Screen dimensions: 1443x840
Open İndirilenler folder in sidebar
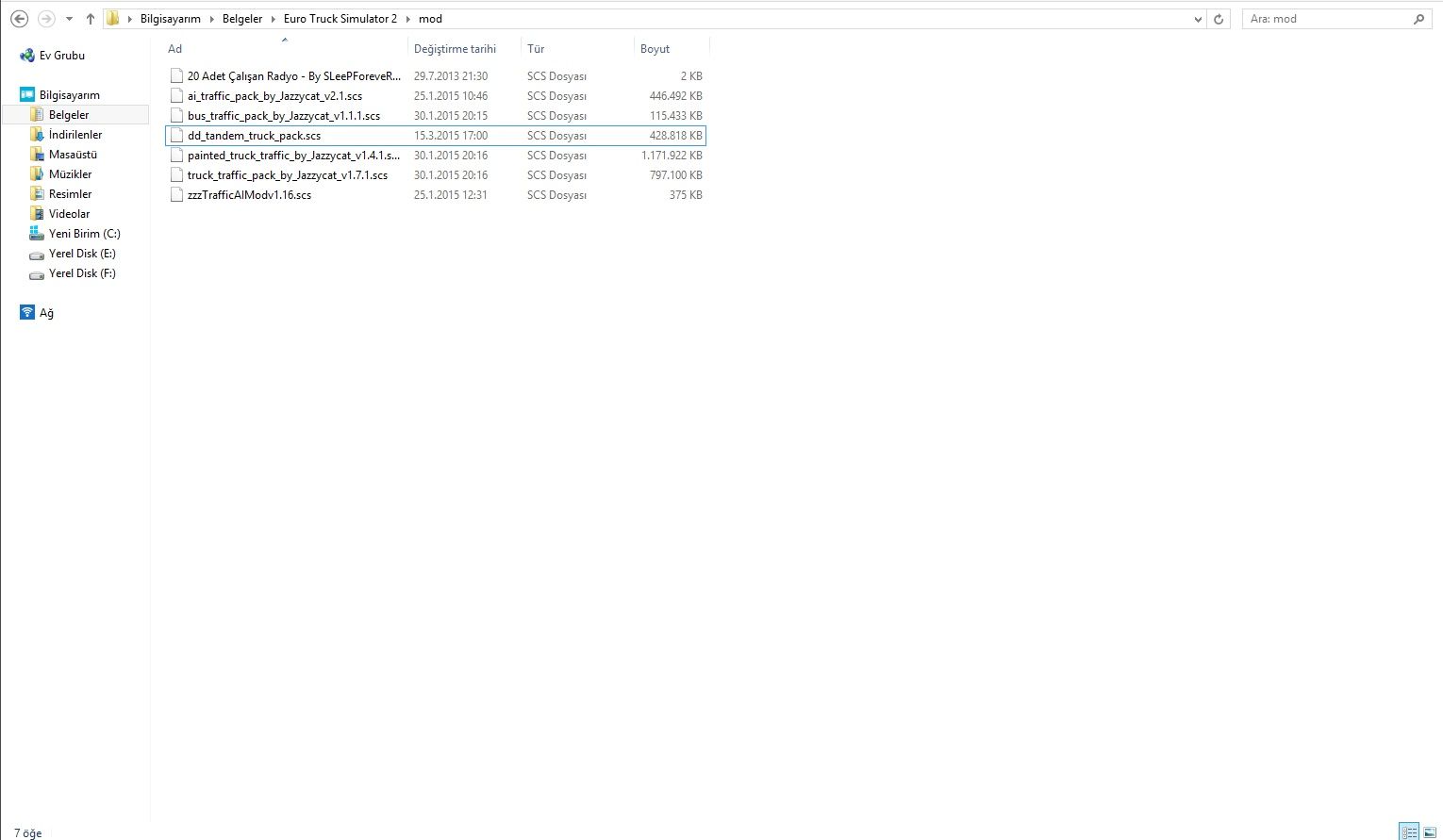pyautogui.click(x=75, y=135)
